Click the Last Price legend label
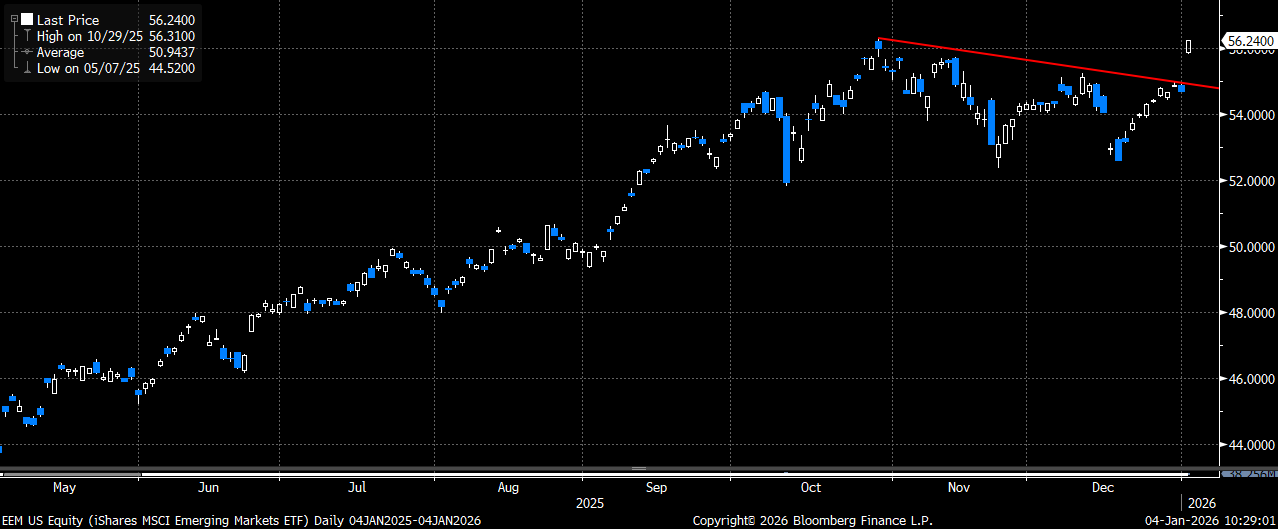The width and height of the screenshot is (1278, 529). (x=66, y=20)
